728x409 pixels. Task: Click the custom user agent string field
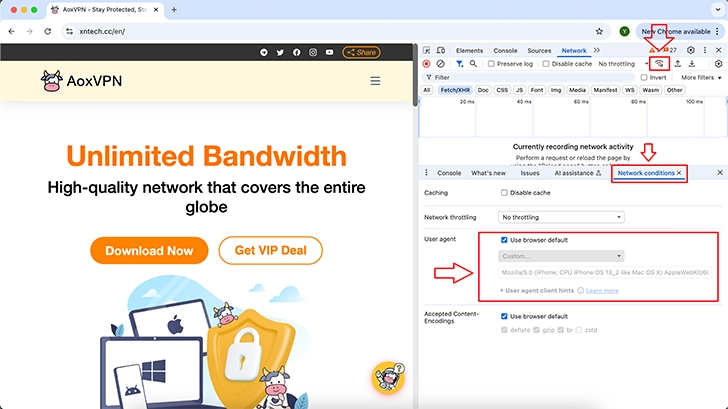[x=605, y=273]
